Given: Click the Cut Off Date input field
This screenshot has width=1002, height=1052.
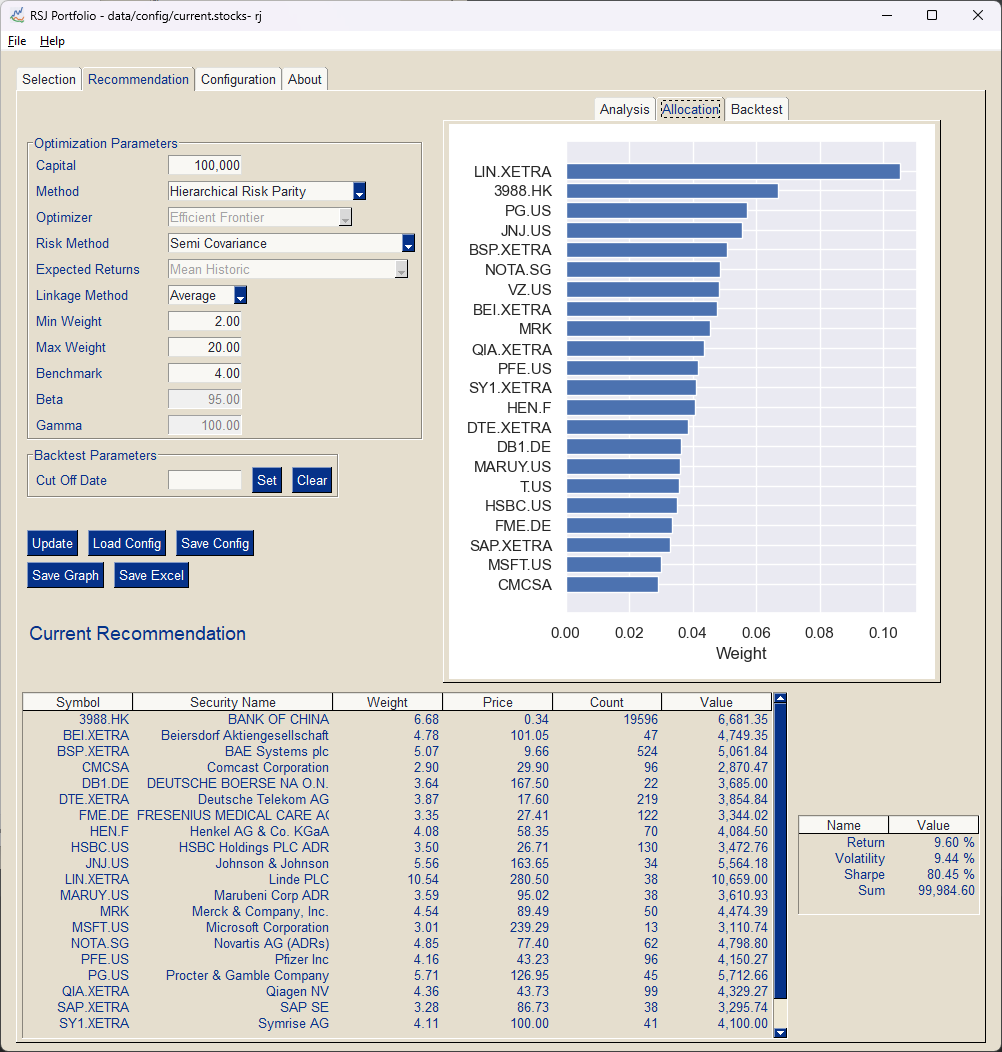Looking at the screenshot, I should [205, 480].
